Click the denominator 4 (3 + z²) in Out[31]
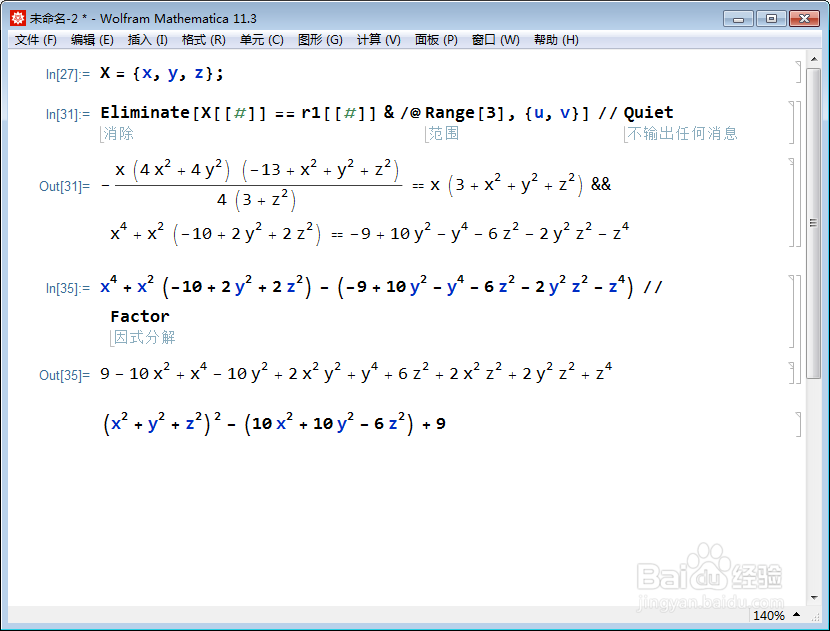The image size is (830, 631). point(256,200)
